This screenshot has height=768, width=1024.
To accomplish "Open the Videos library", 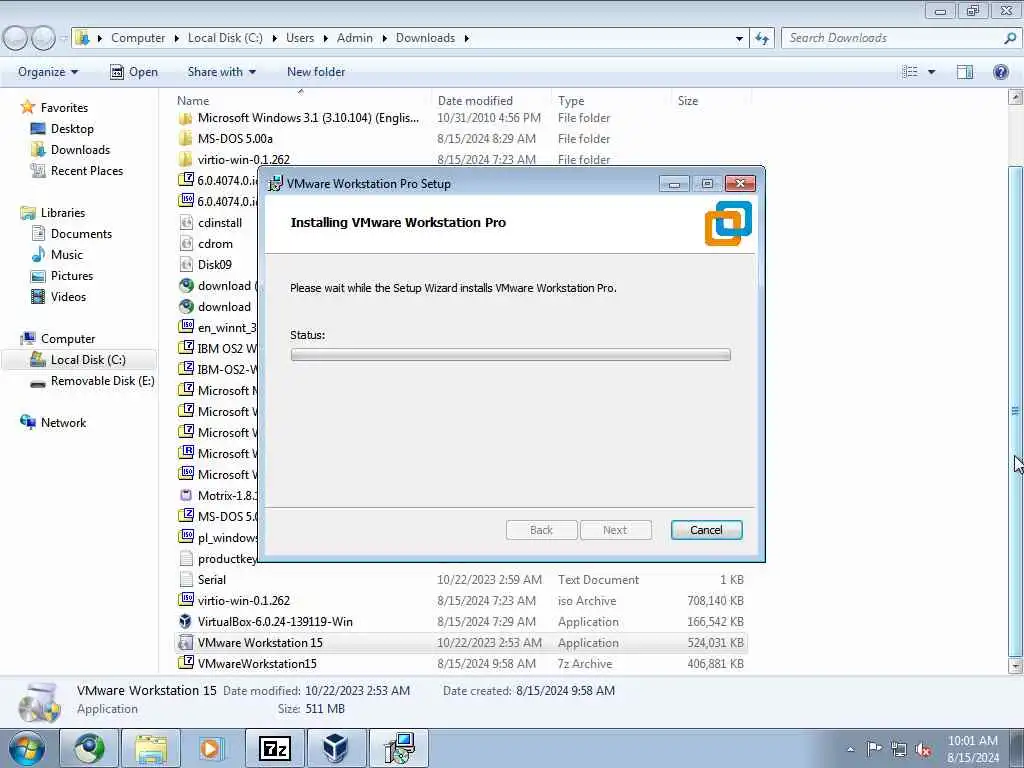I will (68, 296).
